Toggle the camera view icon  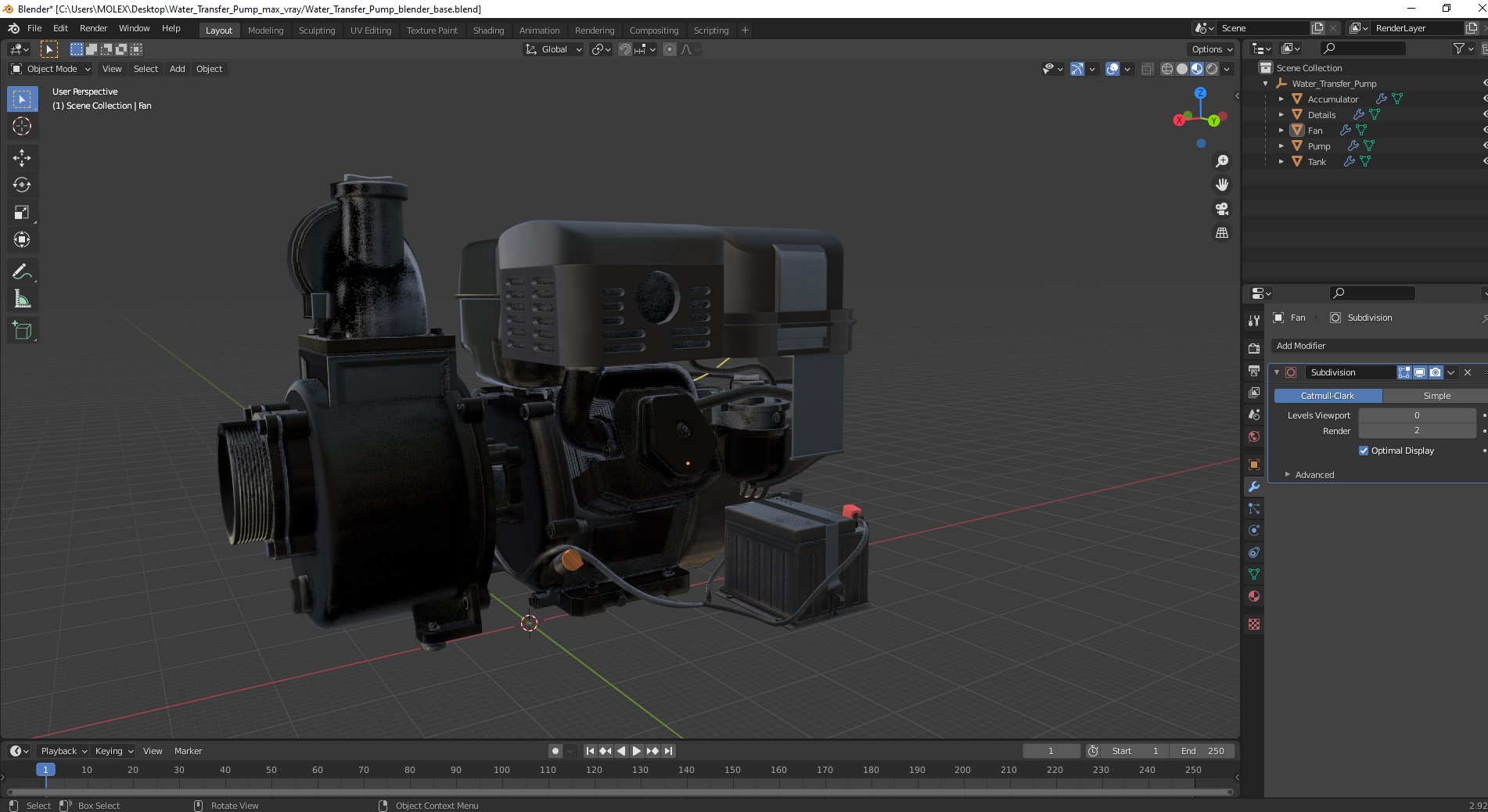click(x=1221, y=209)
